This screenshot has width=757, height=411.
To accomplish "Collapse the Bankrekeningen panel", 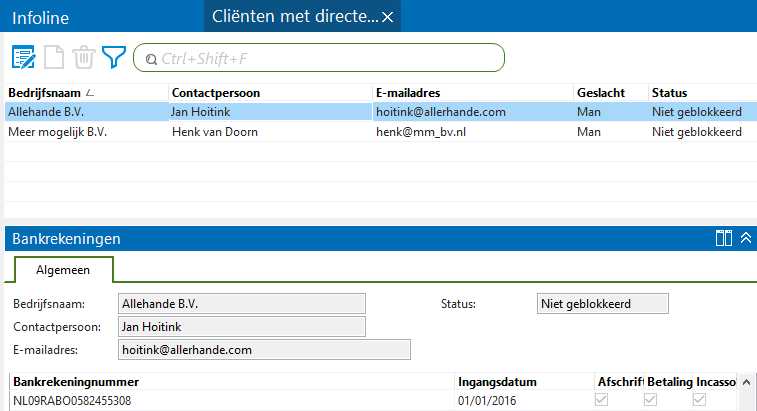I will [x=746, y=238].
